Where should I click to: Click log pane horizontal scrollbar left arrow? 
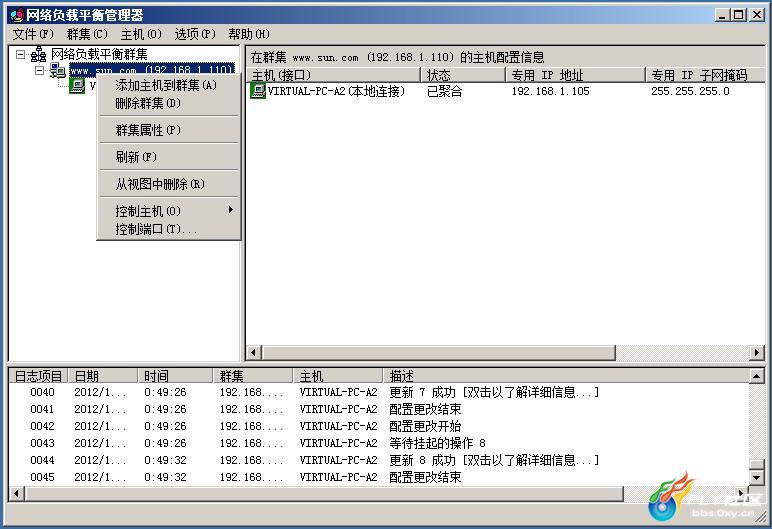17,493
